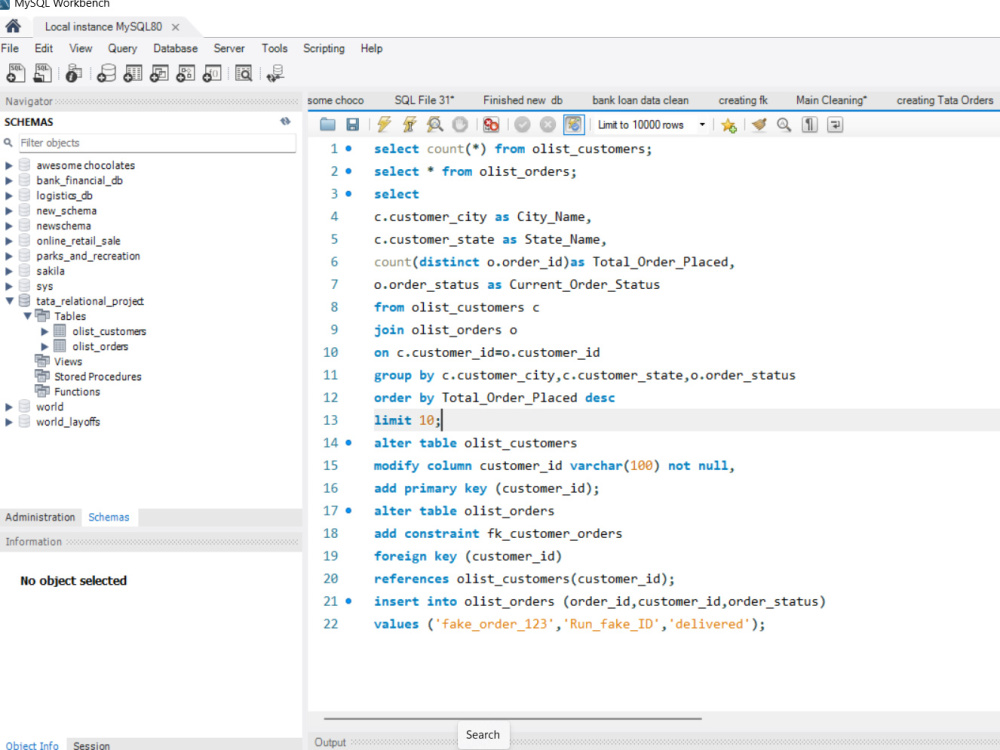Screen dimensions: 1000x750
Task: Expand the awesome chocolates schema
Action: coord(9,165)
